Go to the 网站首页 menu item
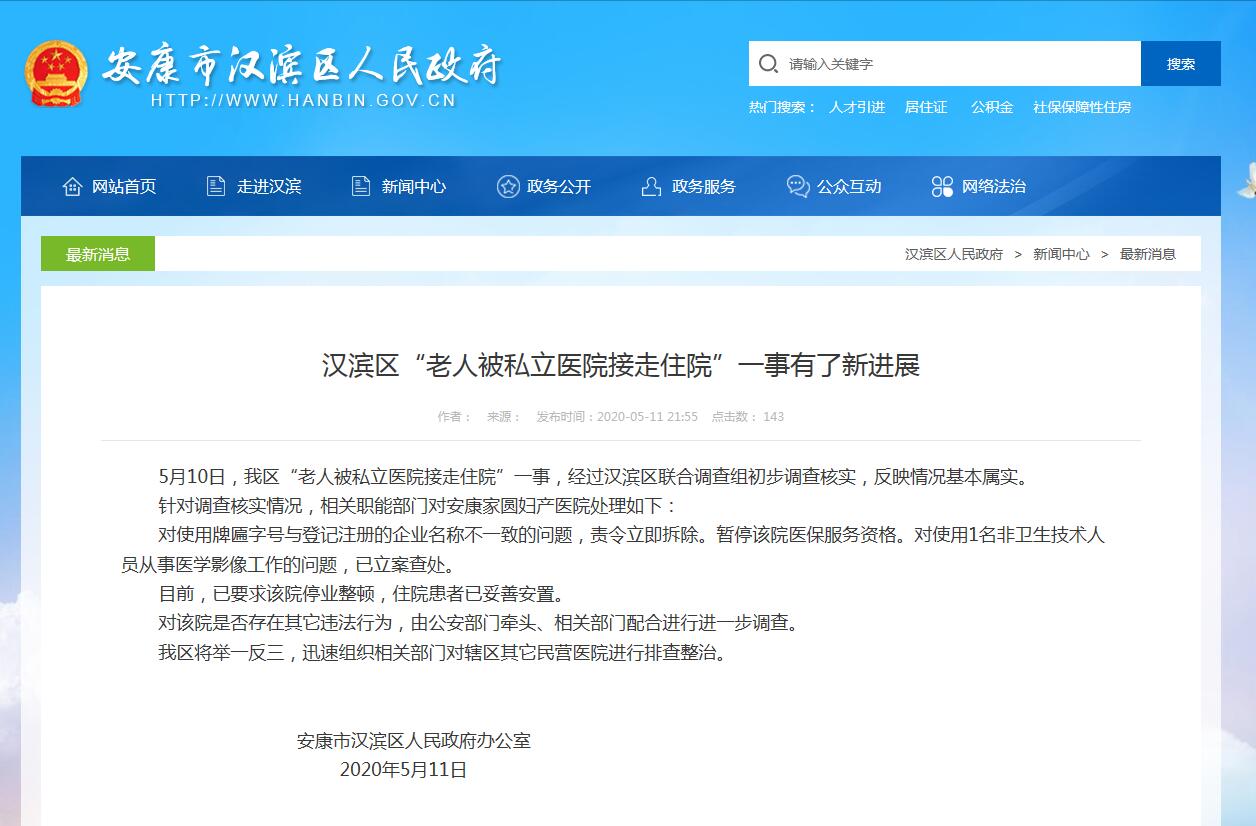 tap(124, 186)
